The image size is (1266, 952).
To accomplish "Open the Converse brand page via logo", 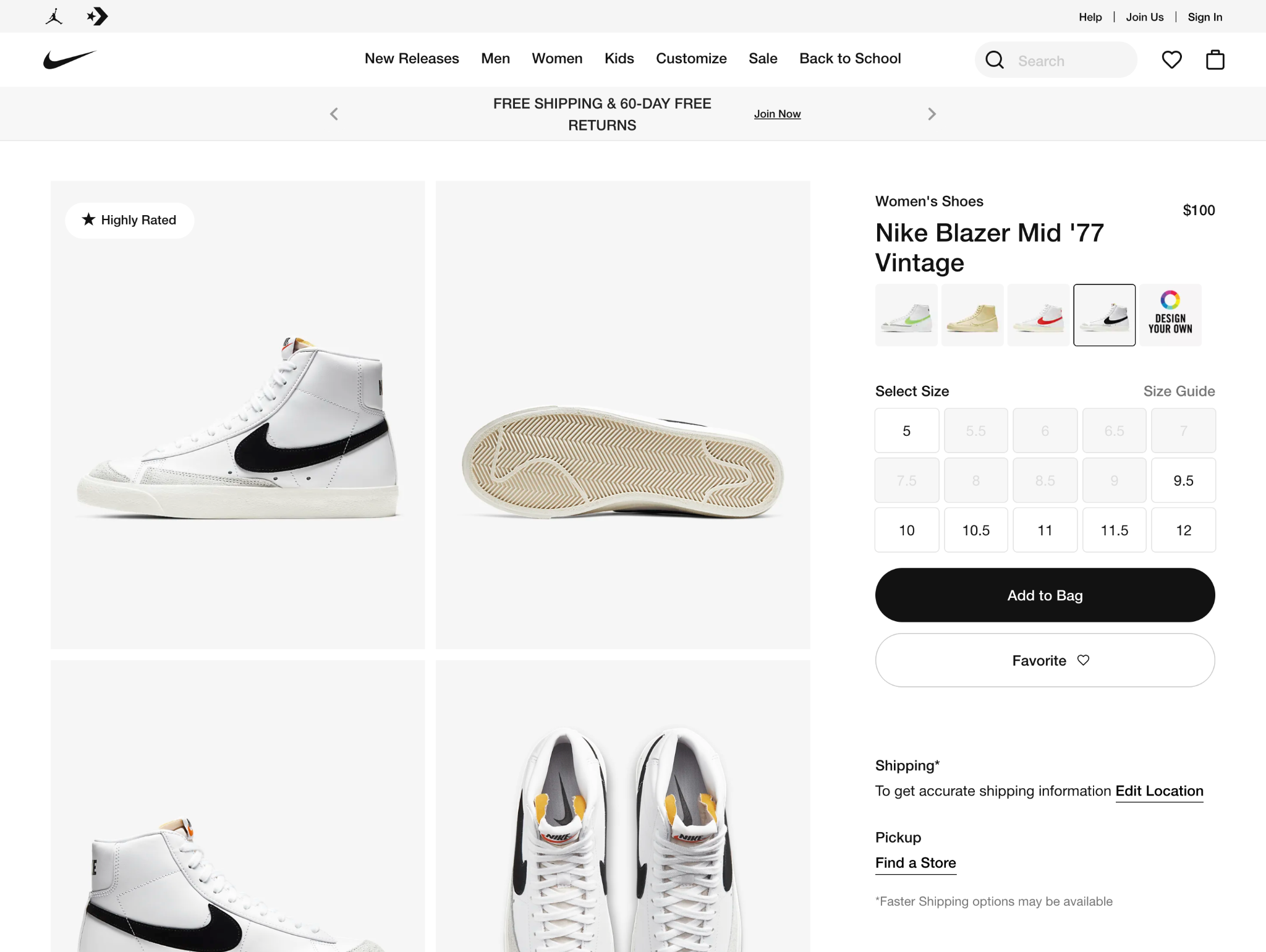I will (97, 16).
